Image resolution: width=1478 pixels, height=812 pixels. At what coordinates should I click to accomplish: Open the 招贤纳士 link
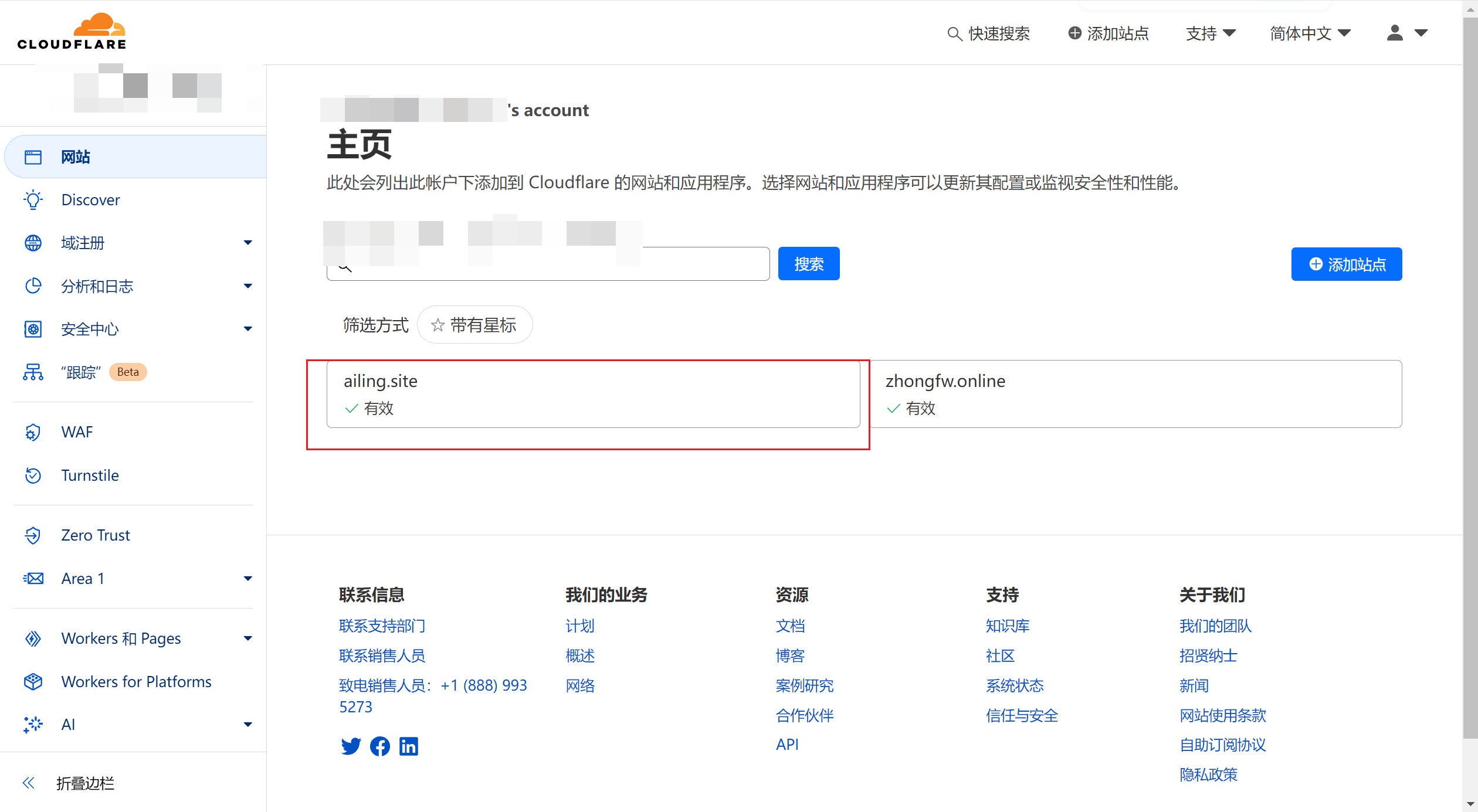coord(1208,655)
